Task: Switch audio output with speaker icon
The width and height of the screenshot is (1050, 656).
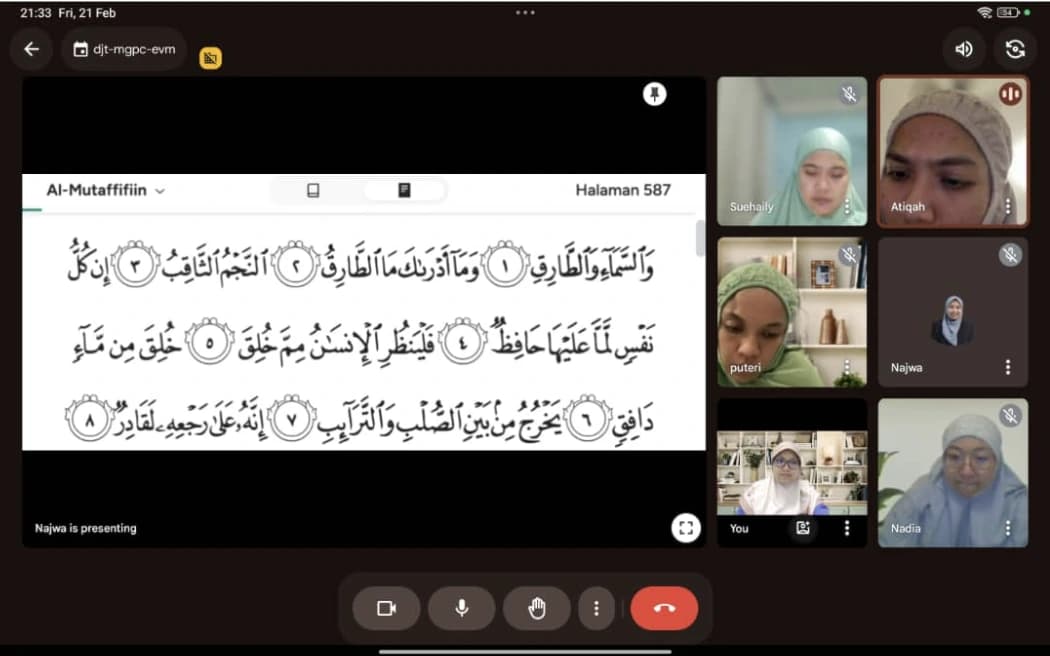Action: [964, 49]
